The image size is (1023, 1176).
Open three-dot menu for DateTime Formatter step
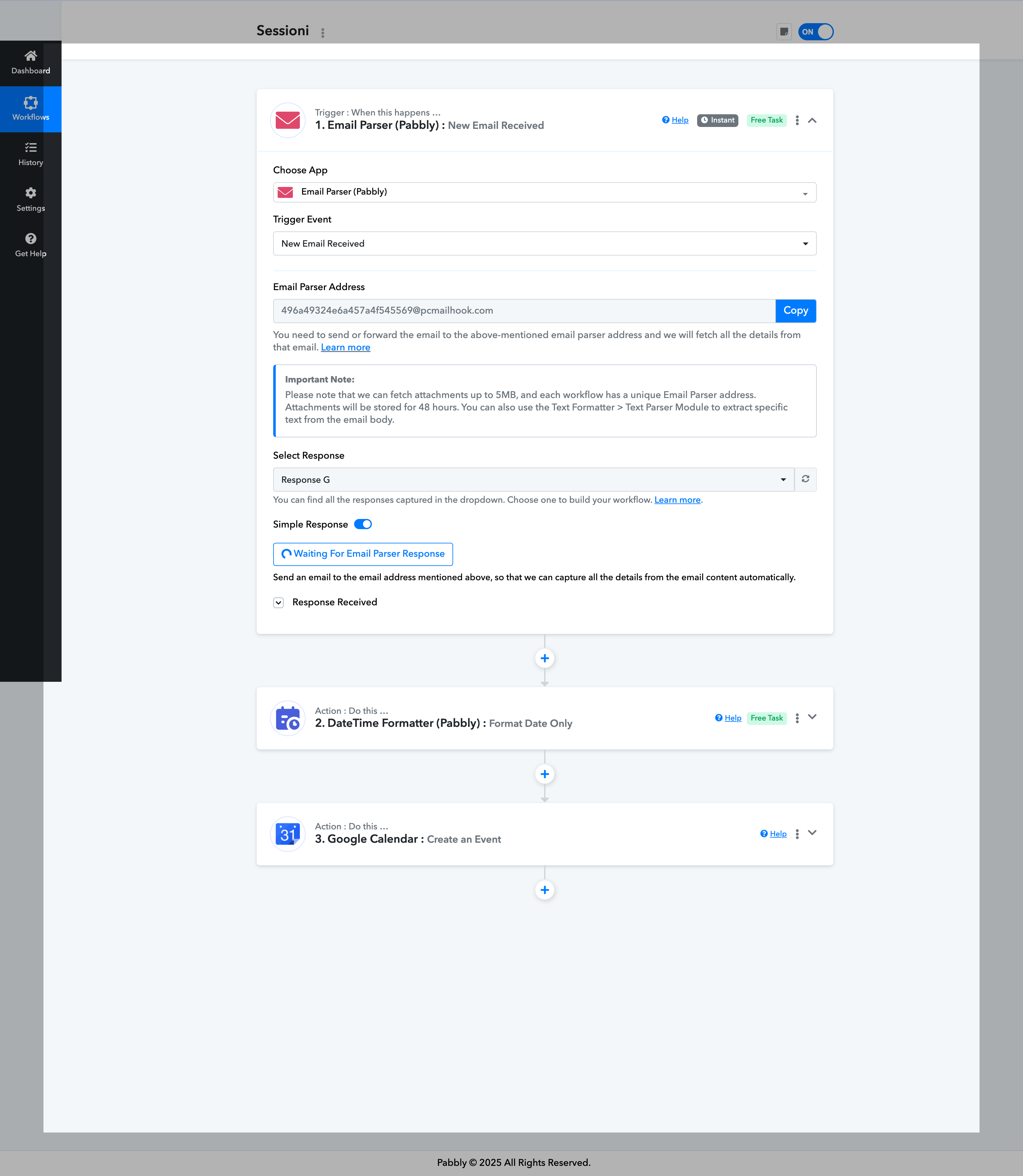click(x=797, y=718)
